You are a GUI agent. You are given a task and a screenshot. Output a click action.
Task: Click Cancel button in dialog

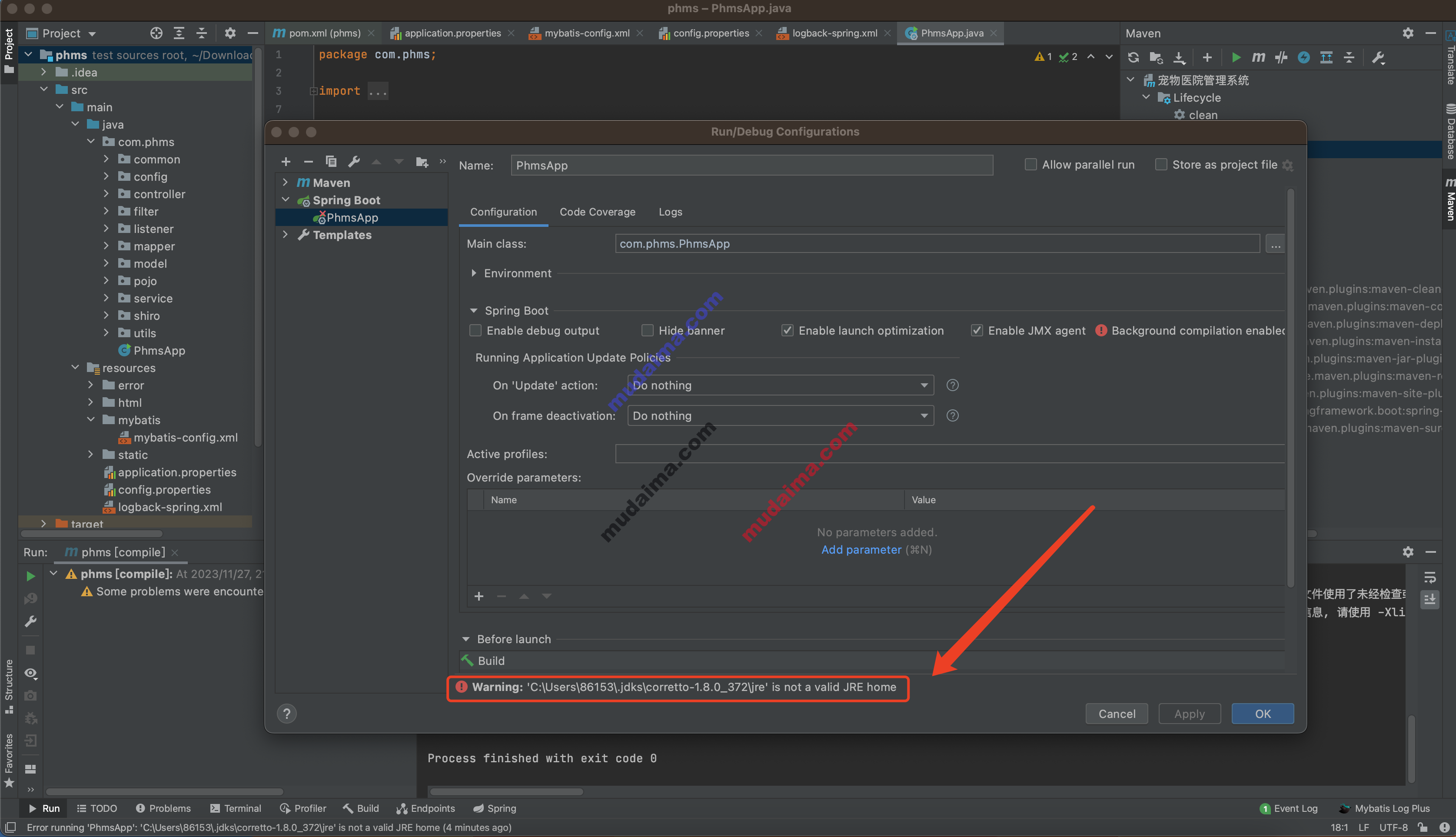(1116, 714)
